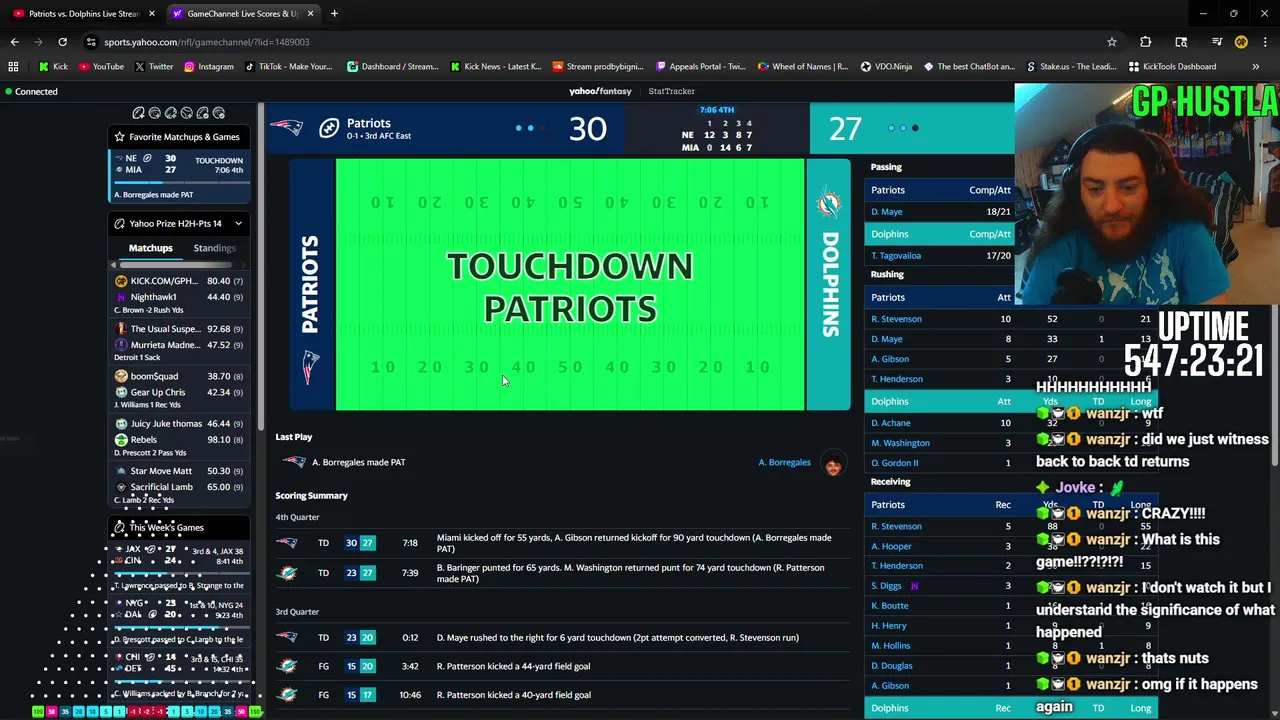Open the Stream prodbybigni... bookmark
Image resolution: width=1280 pixels, height=720 pixels.
click(x=598, y=67)
